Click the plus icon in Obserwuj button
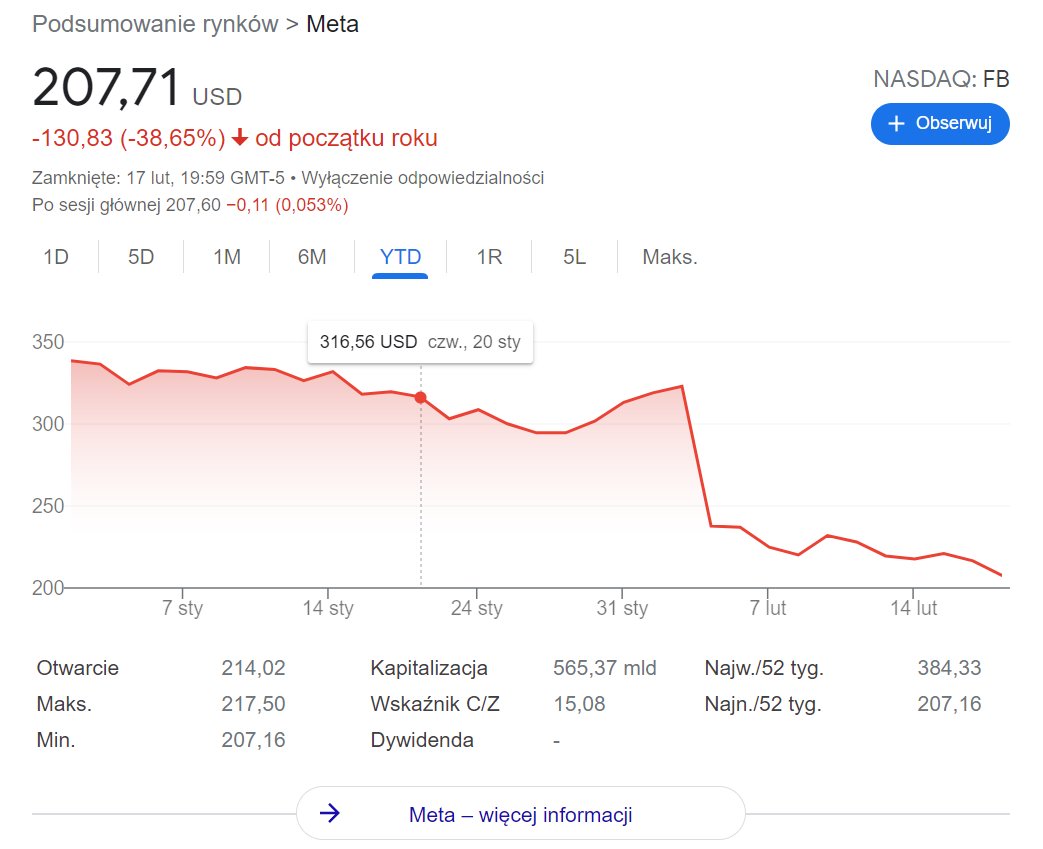Screen dimensions: 1043x849 tap(896, 124)
